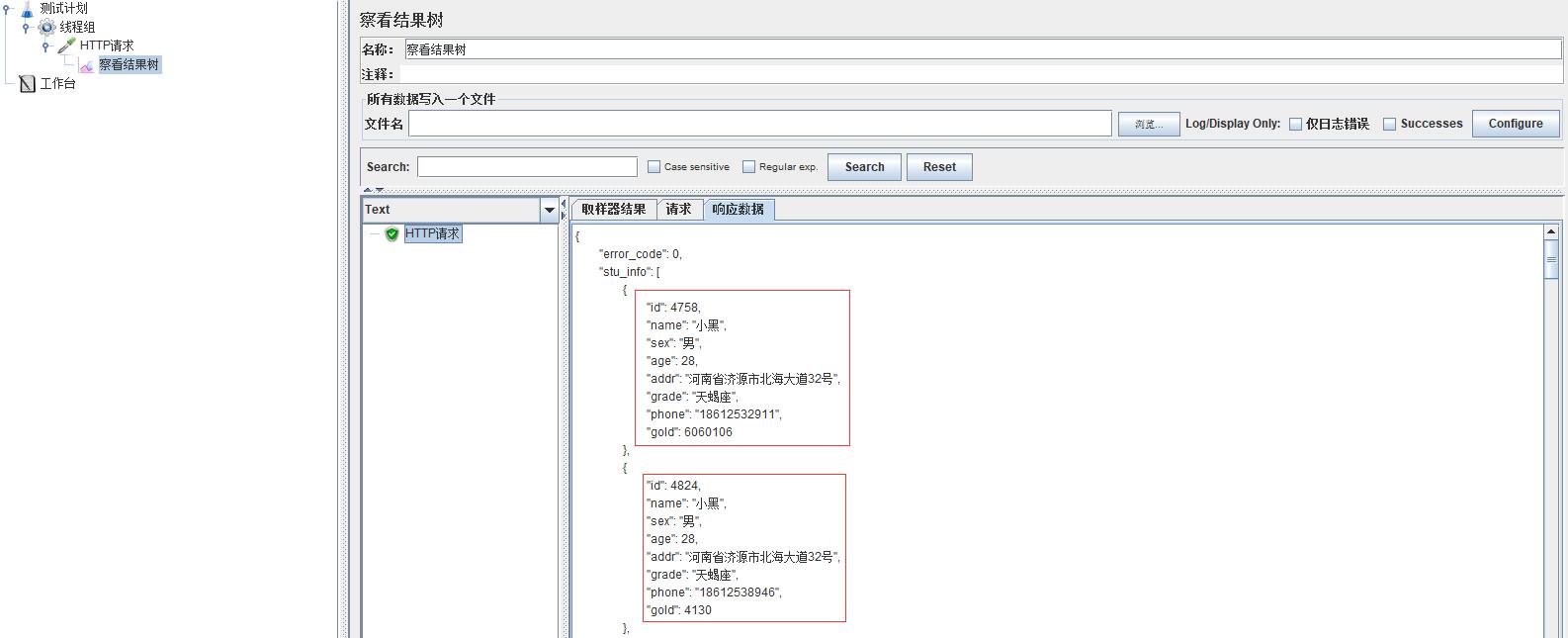Collapse the 线程组 tree node
1568x638 pixels.
pos(26,27)
